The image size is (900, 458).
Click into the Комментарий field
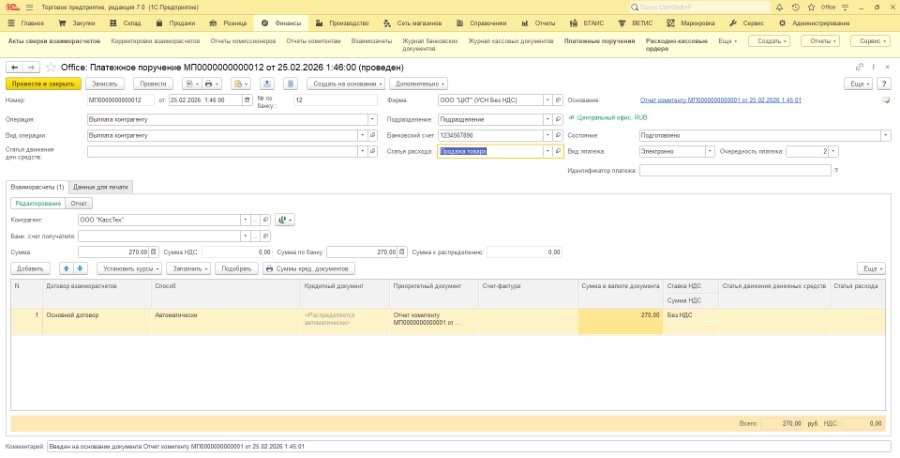coord(468,447)
